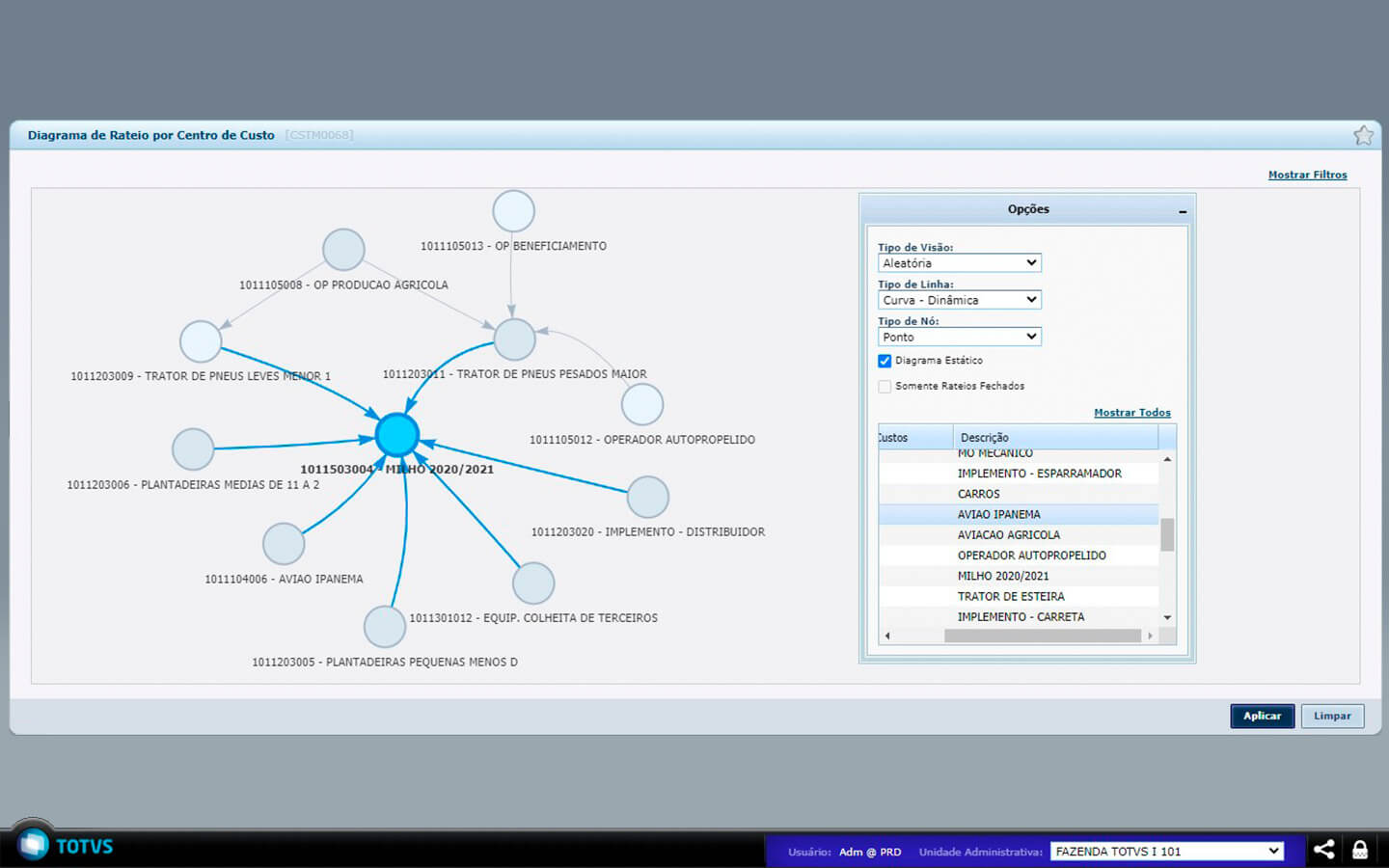Screen dimensions: 1389x868
Task: Uncheck the Diagrama Estático checkbox
Action: point(885,361)
